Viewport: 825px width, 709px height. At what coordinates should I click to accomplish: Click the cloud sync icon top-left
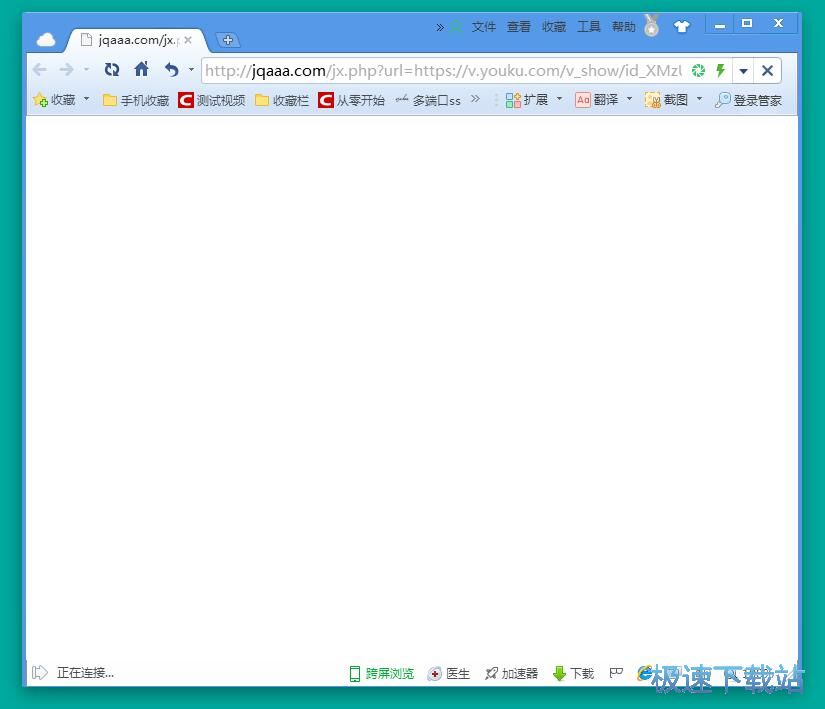click(x=45, y=37)
